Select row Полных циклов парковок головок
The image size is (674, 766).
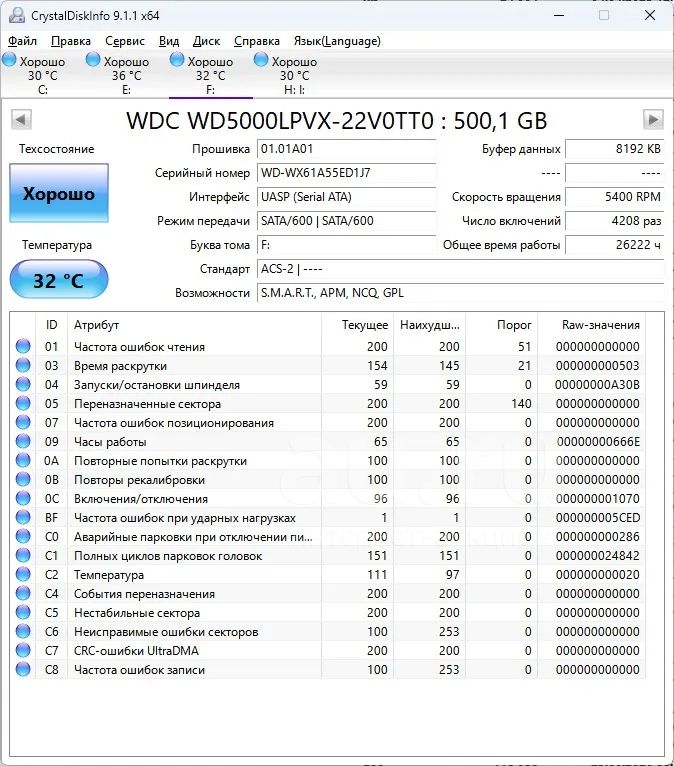click(328, 555)
